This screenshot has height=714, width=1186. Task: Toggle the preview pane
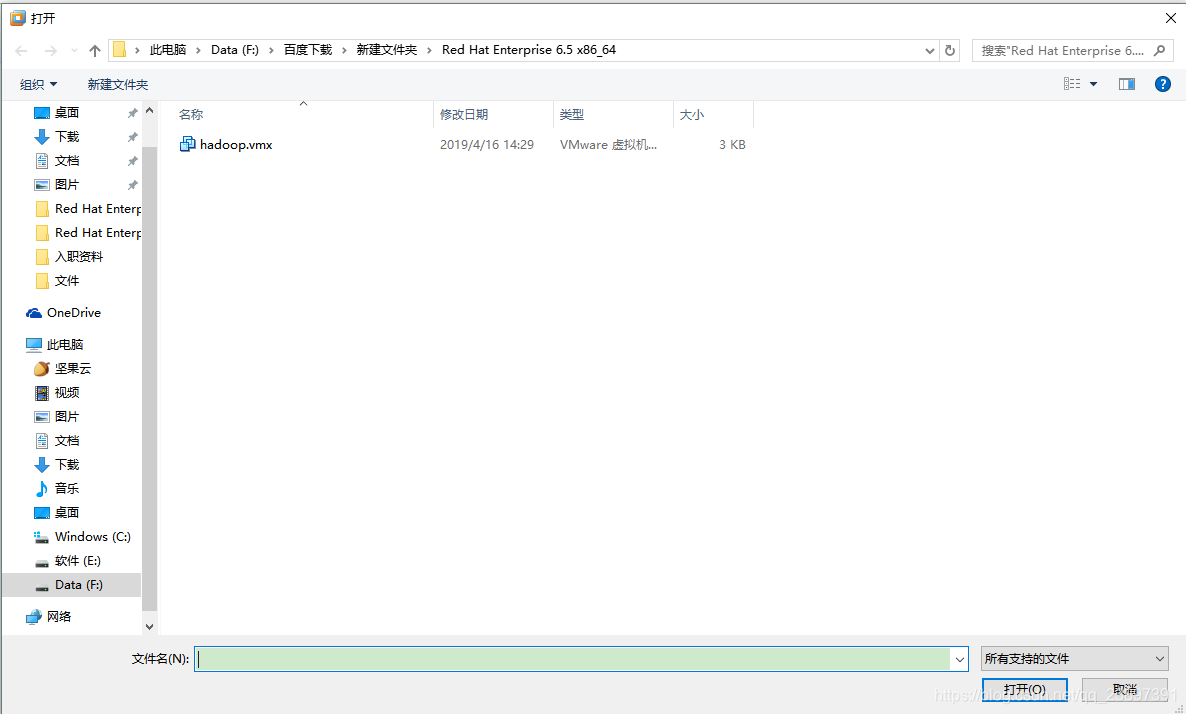pos(1127,84)
